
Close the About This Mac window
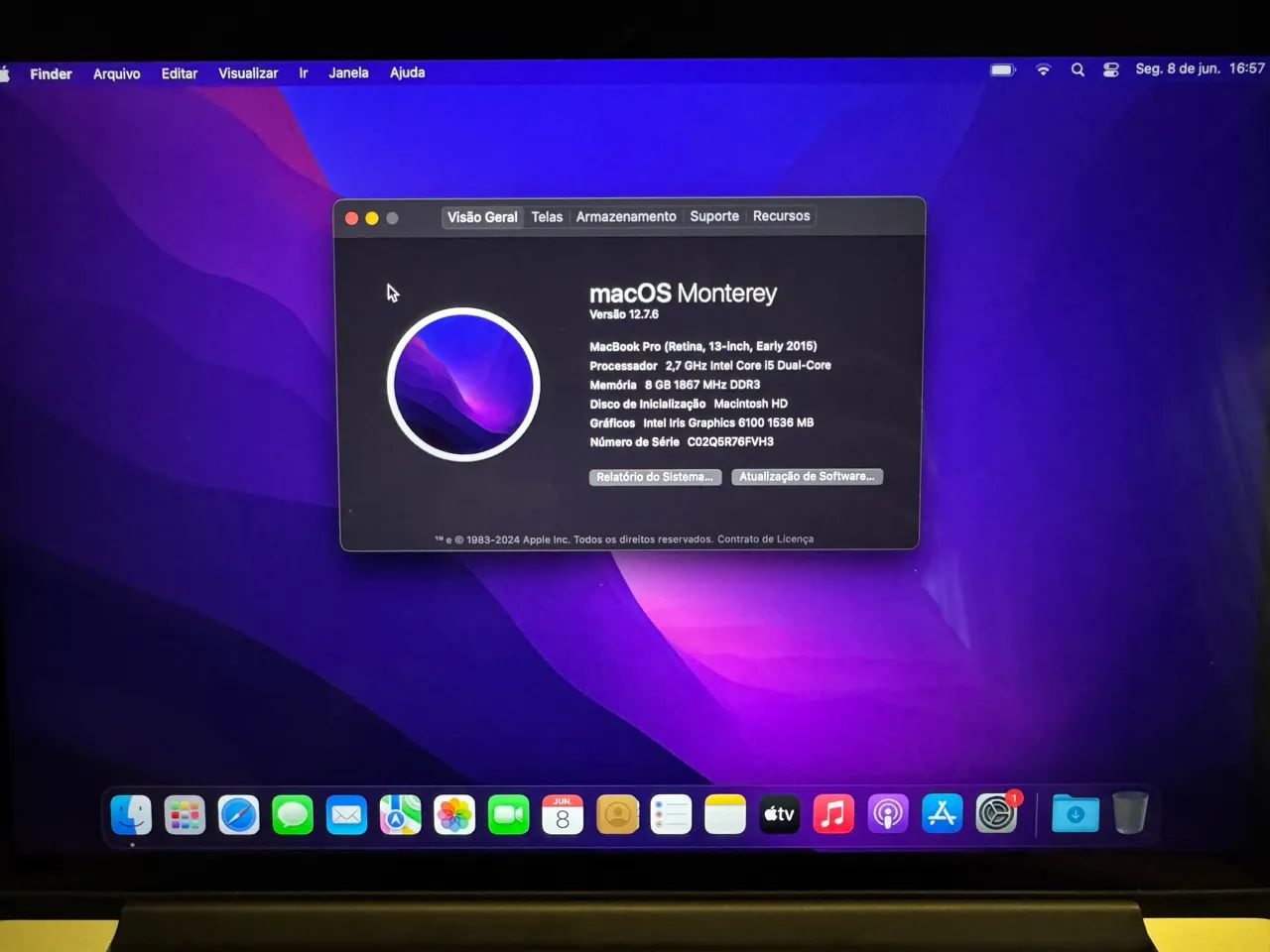(351, 218)
